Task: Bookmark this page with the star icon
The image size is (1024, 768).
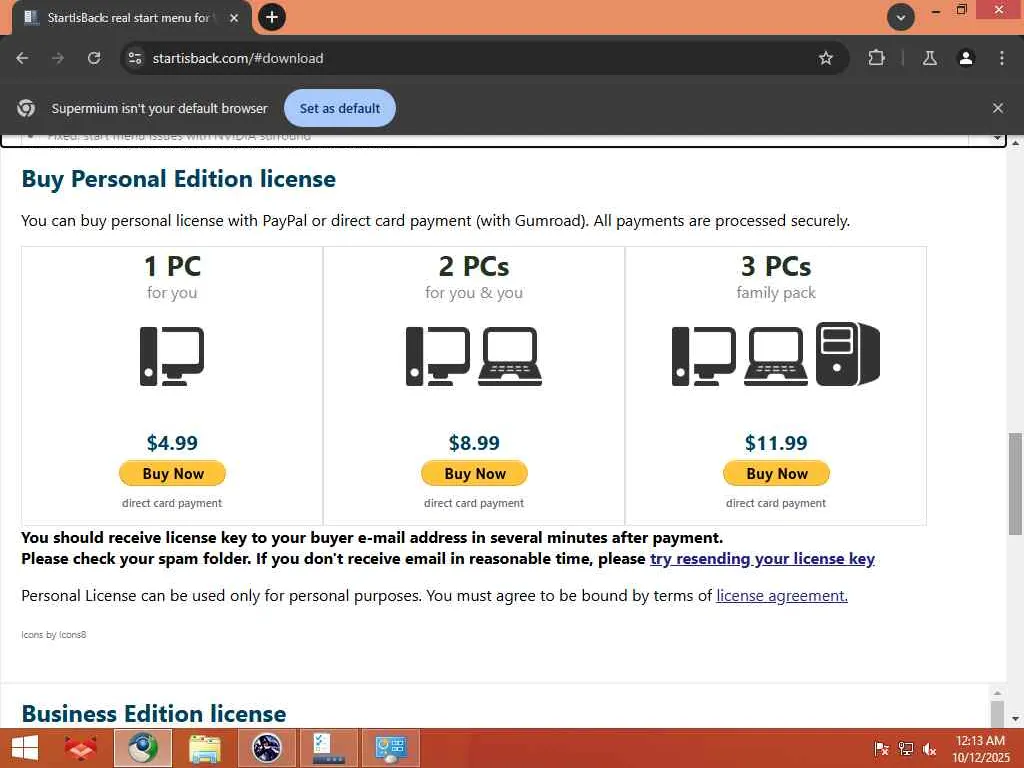Action: click(x=825, y=58)
